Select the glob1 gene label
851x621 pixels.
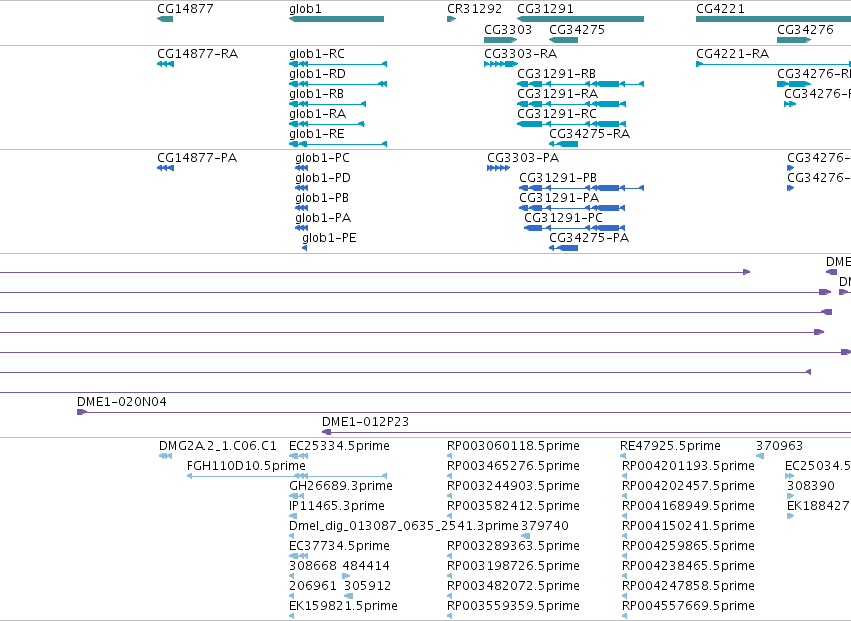pos(306,9)
